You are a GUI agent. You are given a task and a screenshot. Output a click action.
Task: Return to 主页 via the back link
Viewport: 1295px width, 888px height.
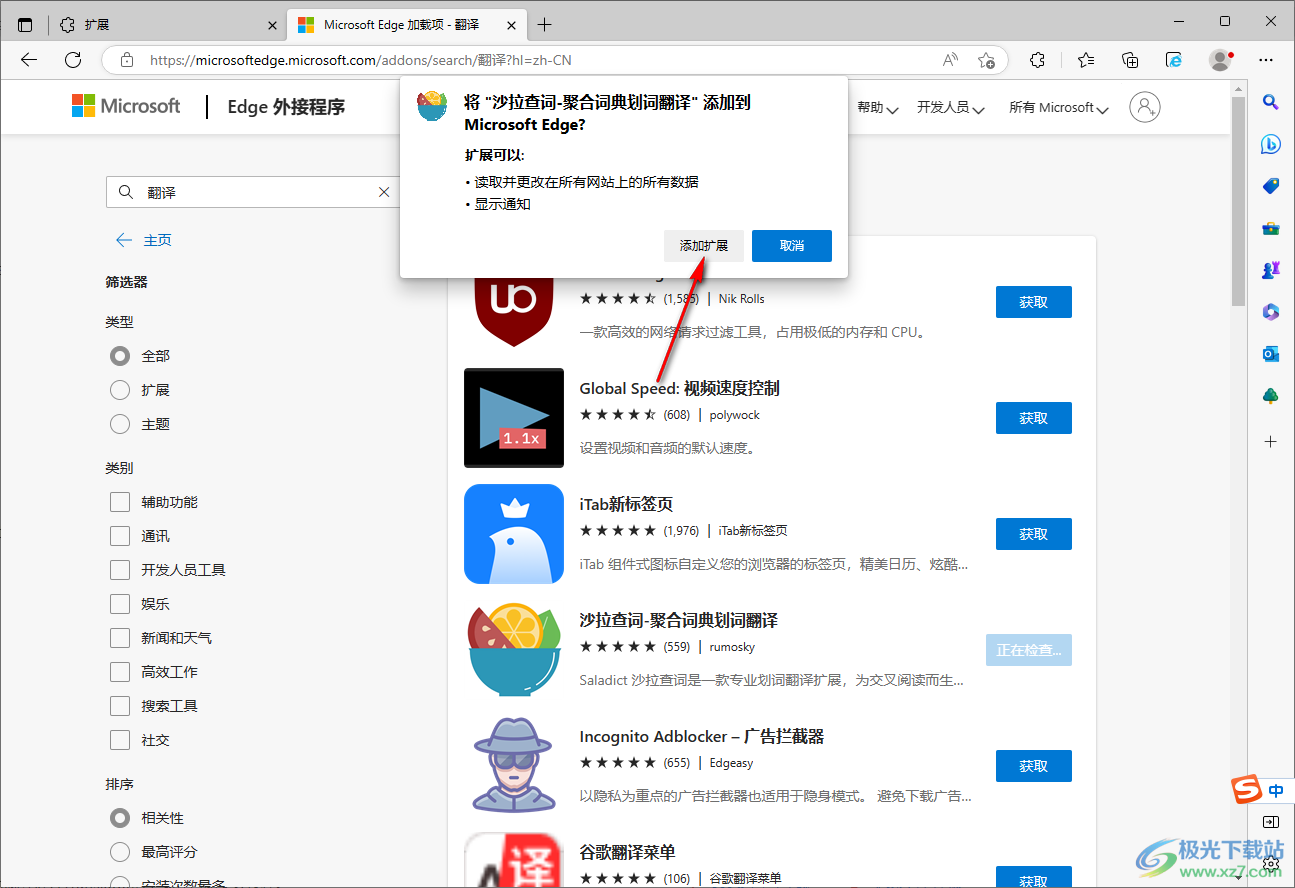click(144, 240)
